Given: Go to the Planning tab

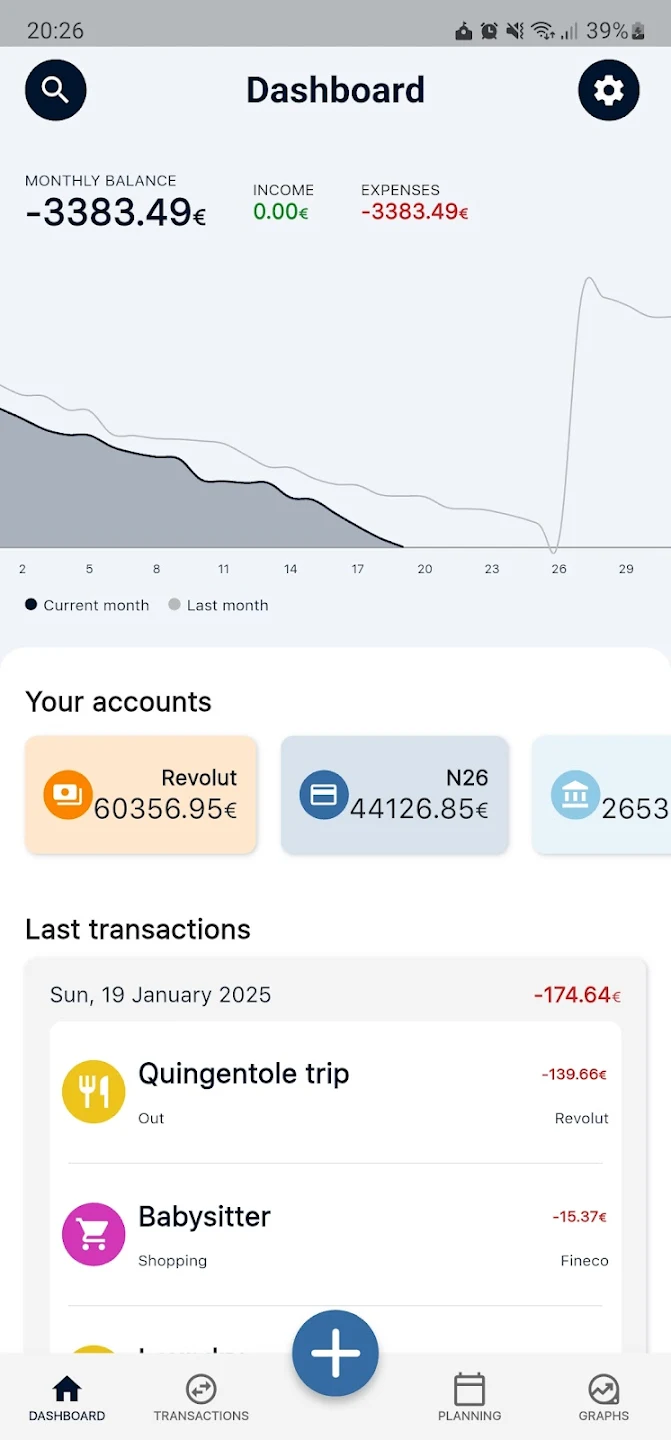Looking at the screenshot, I should [x=469, y=1397].
